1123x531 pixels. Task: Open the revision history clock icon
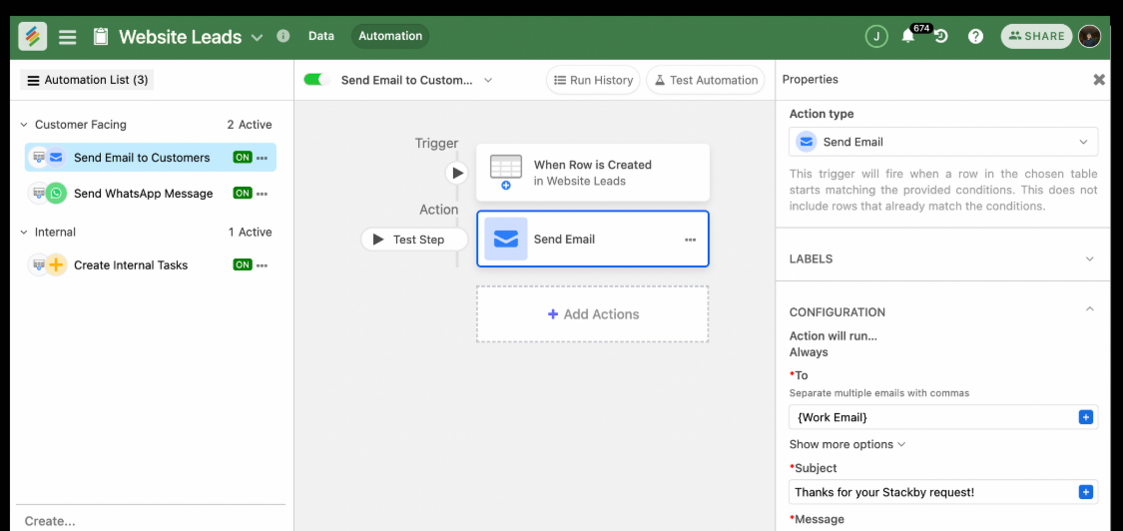[x=941, y=37]
